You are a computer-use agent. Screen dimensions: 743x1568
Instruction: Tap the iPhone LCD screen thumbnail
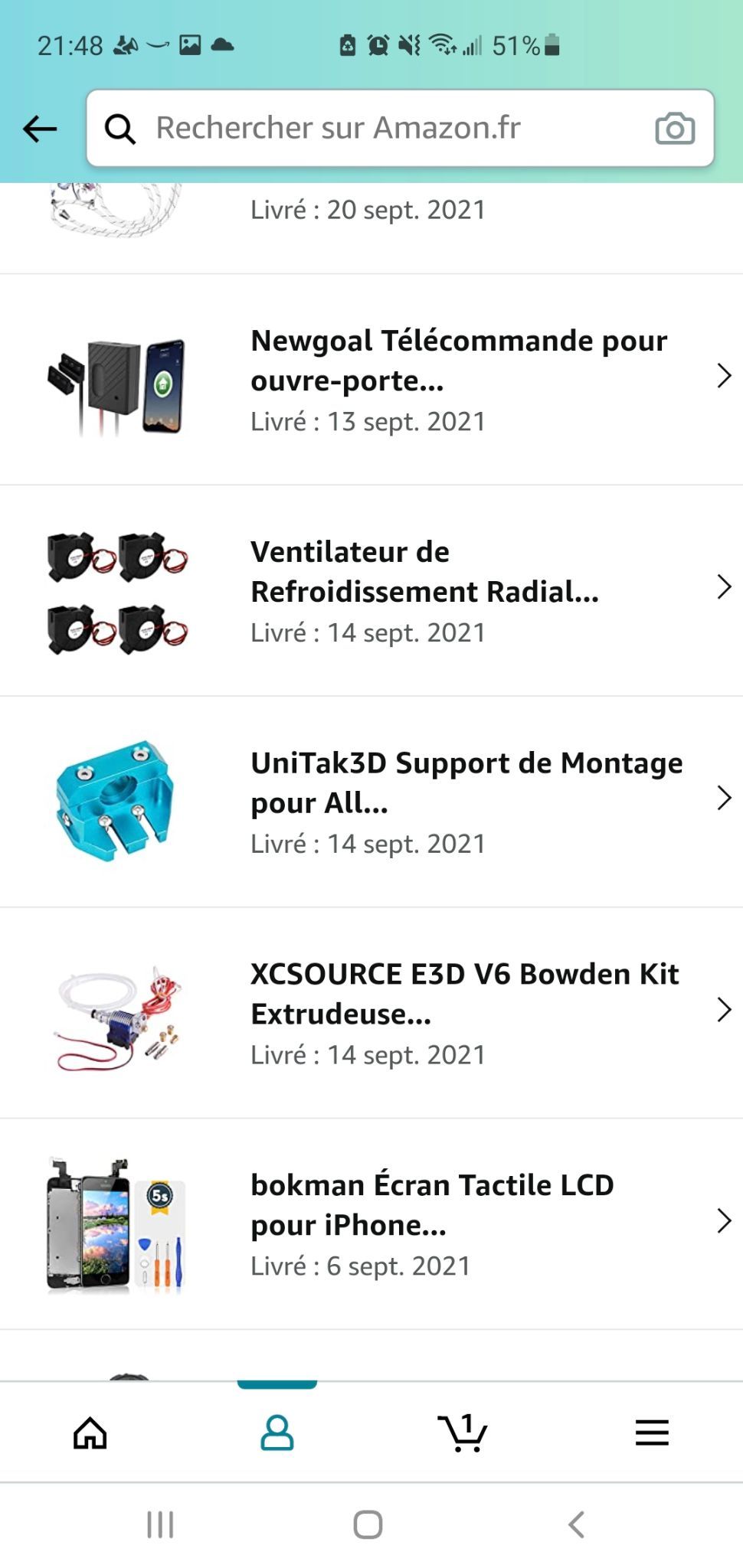116,1225
